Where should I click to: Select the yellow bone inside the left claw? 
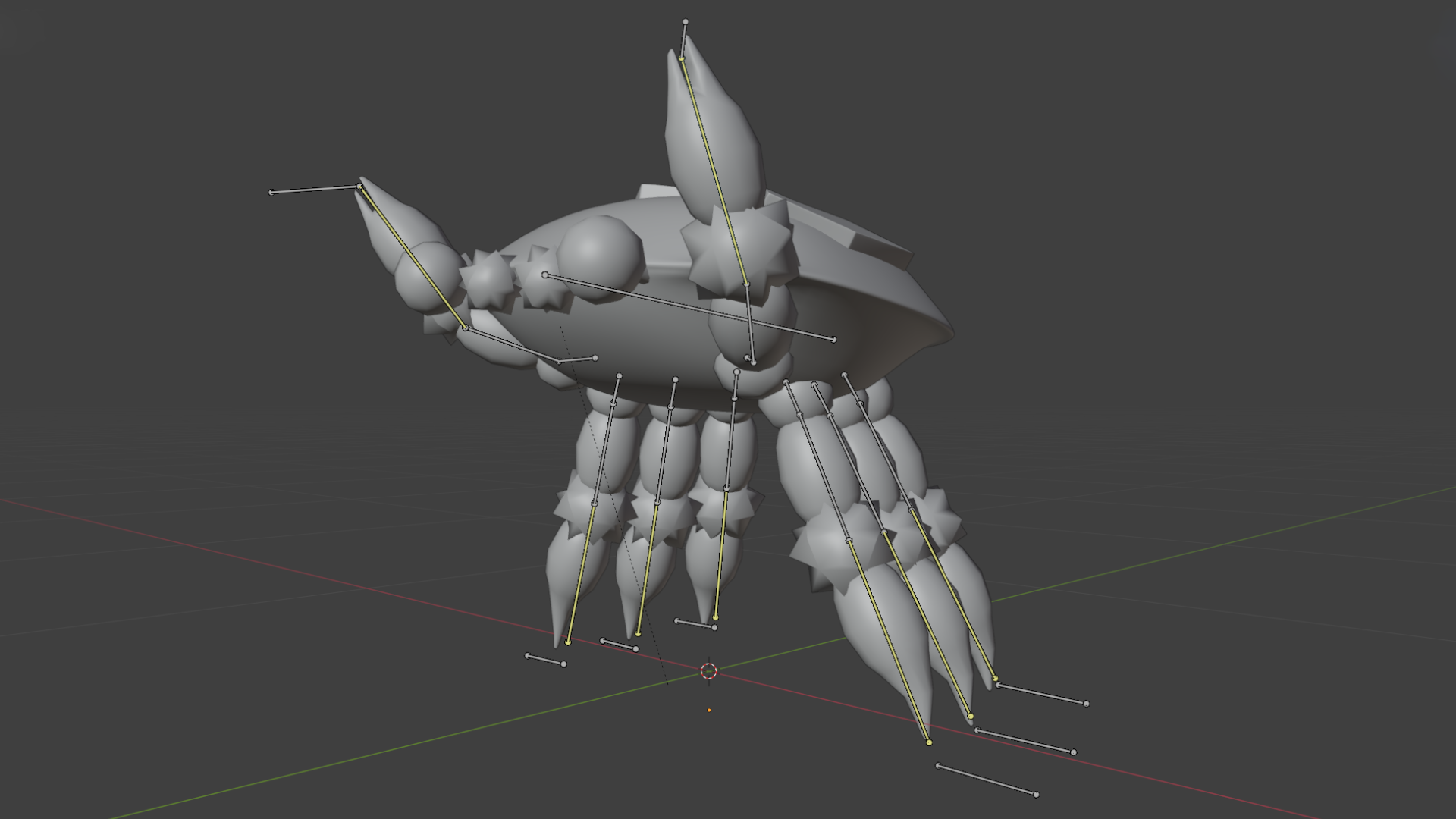[413, 257]
